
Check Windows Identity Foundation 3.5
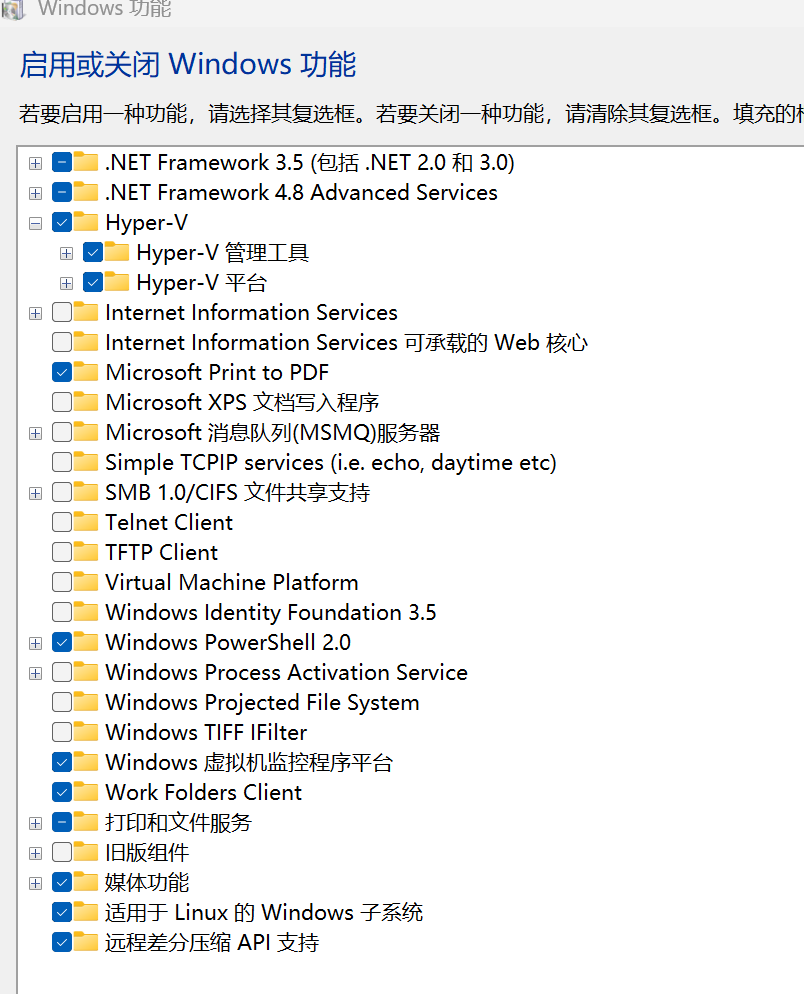point(62,612)
